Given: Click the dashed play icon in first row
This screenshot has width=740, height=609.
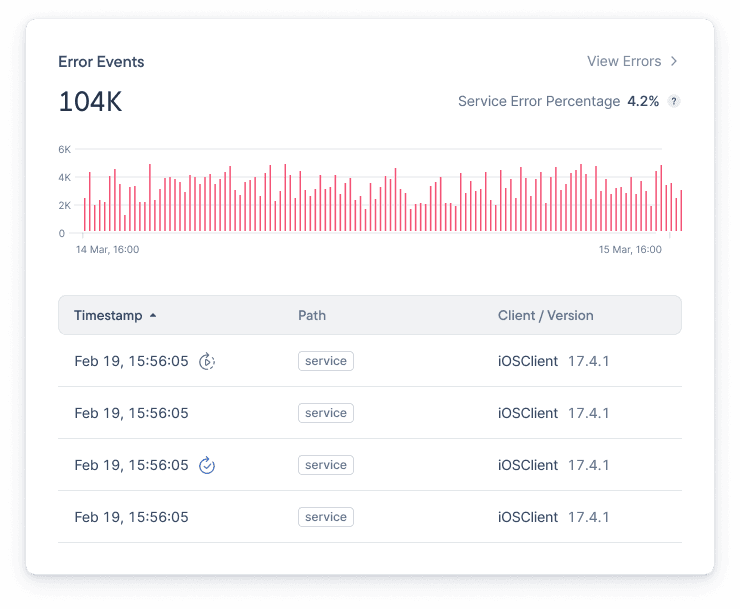Looking at the screenshot, I should click(207, 361).
